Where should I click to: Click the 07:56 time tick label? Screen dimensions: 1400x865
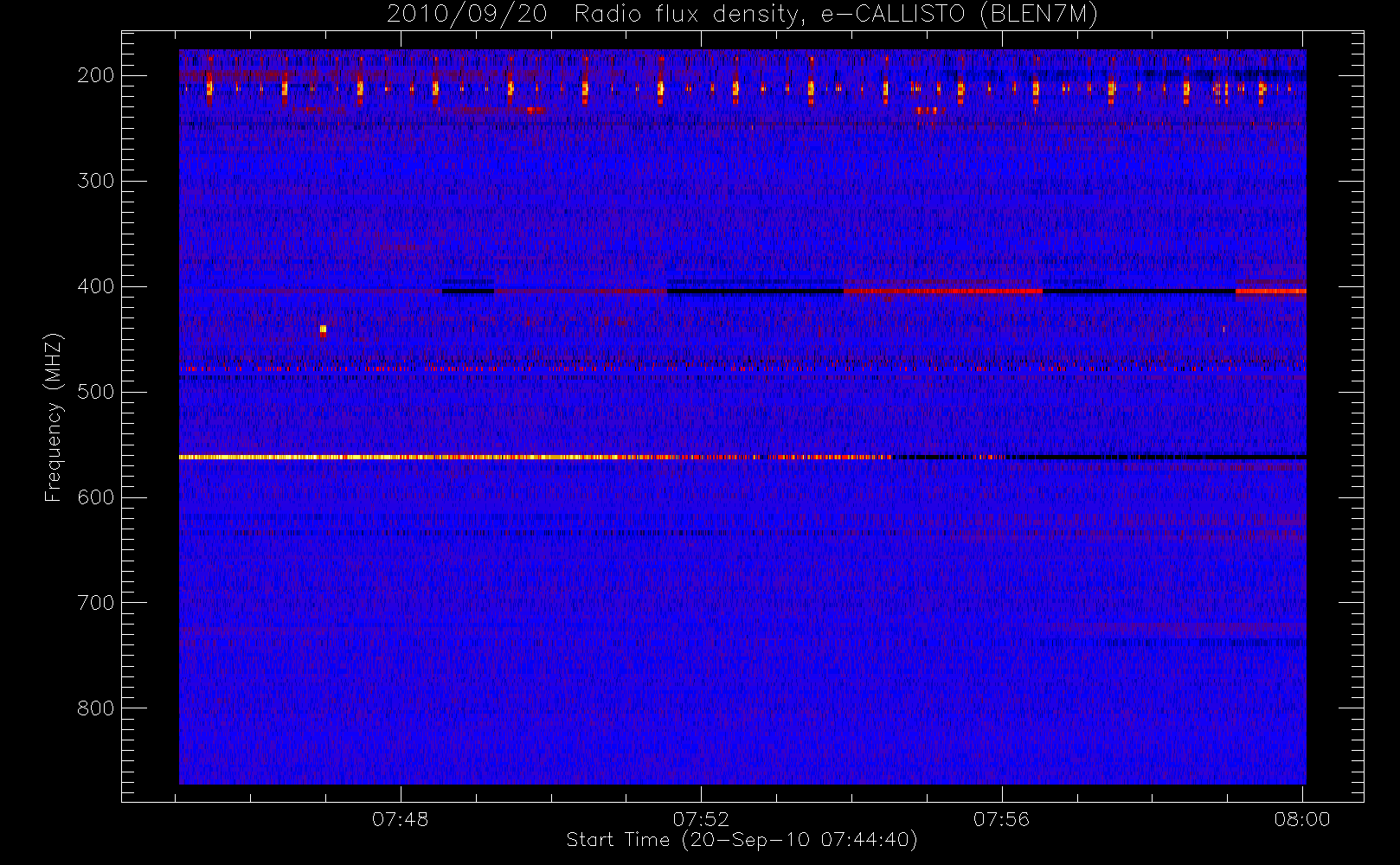[x=1002, y=819]
